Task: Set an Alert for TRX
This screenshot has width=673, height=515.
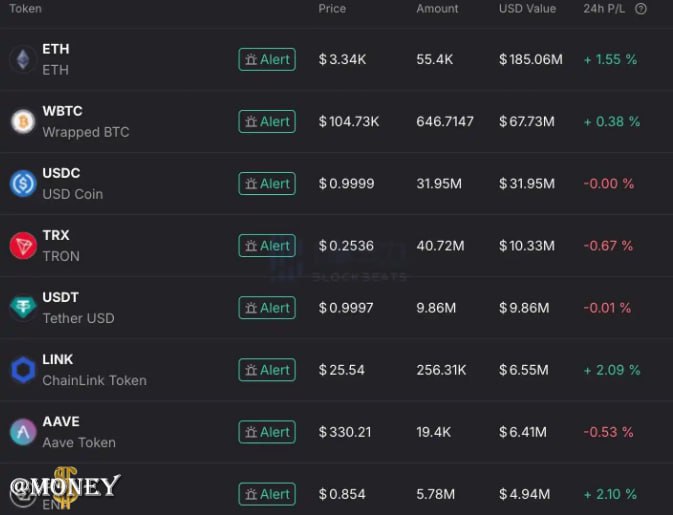Action: tap(267, 246)
